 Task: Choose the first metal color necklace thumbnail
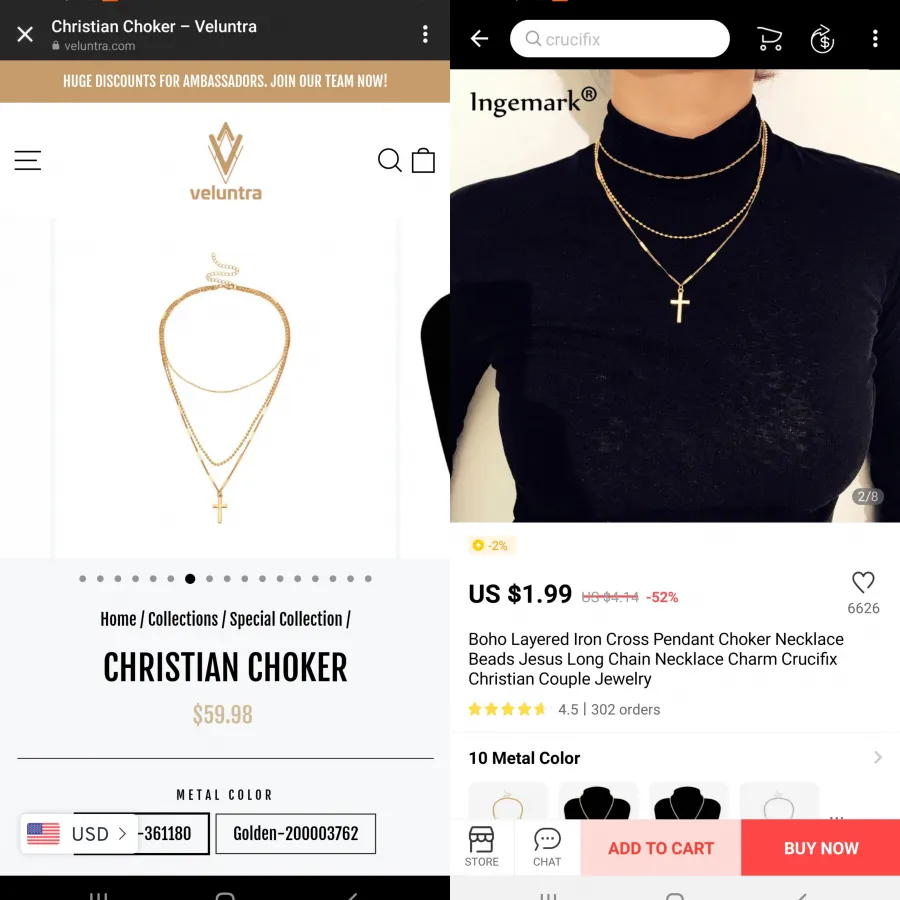click(x=508, y=801)
